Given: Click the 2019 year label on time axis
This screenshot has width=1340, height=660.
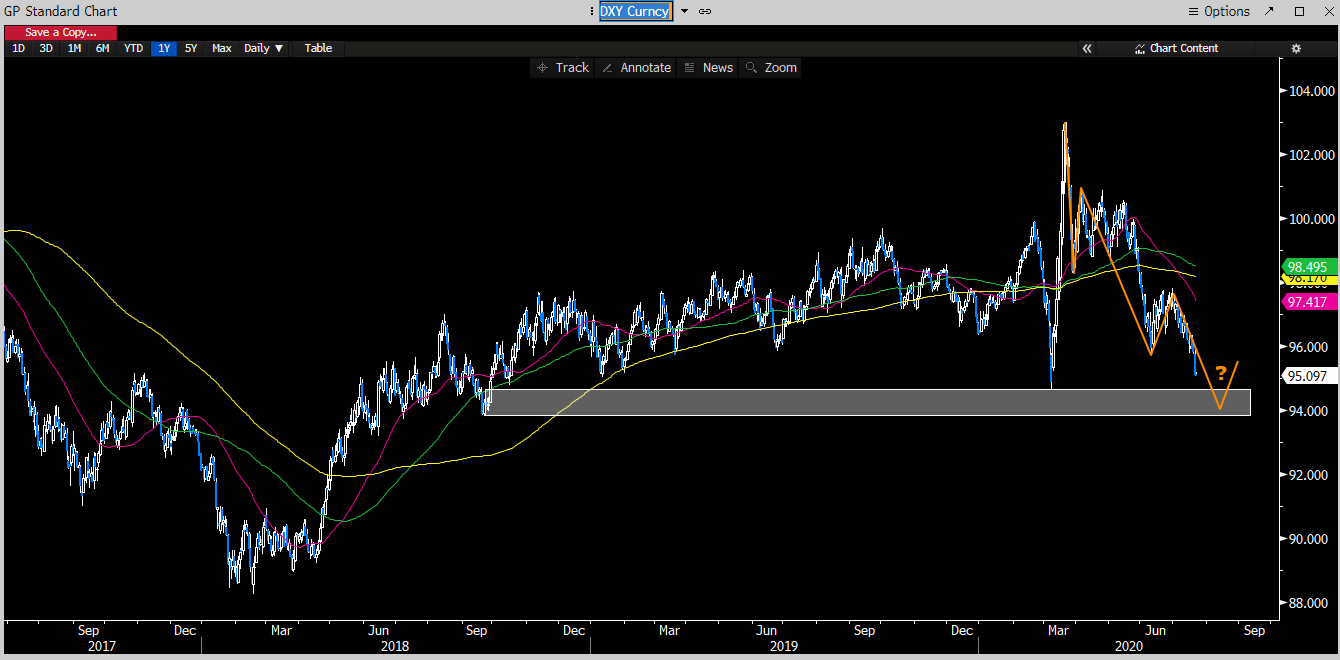Looking at the screenshot, I should 784,646.
